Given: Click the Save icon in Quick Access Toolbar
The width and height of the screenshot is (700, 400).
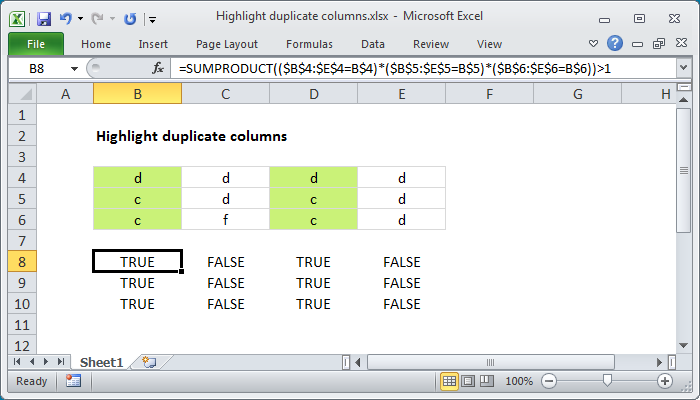Looking at the screenshot, I should 43,18.
